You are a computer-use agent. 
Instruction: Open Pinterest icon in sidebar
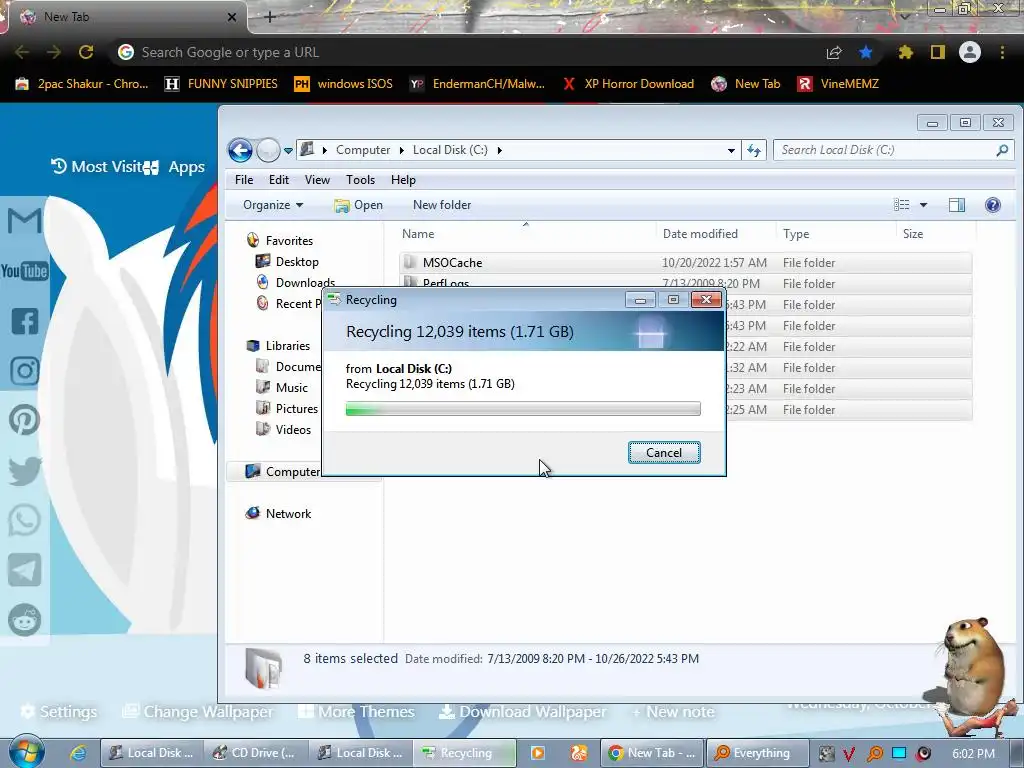pos(24,421)
